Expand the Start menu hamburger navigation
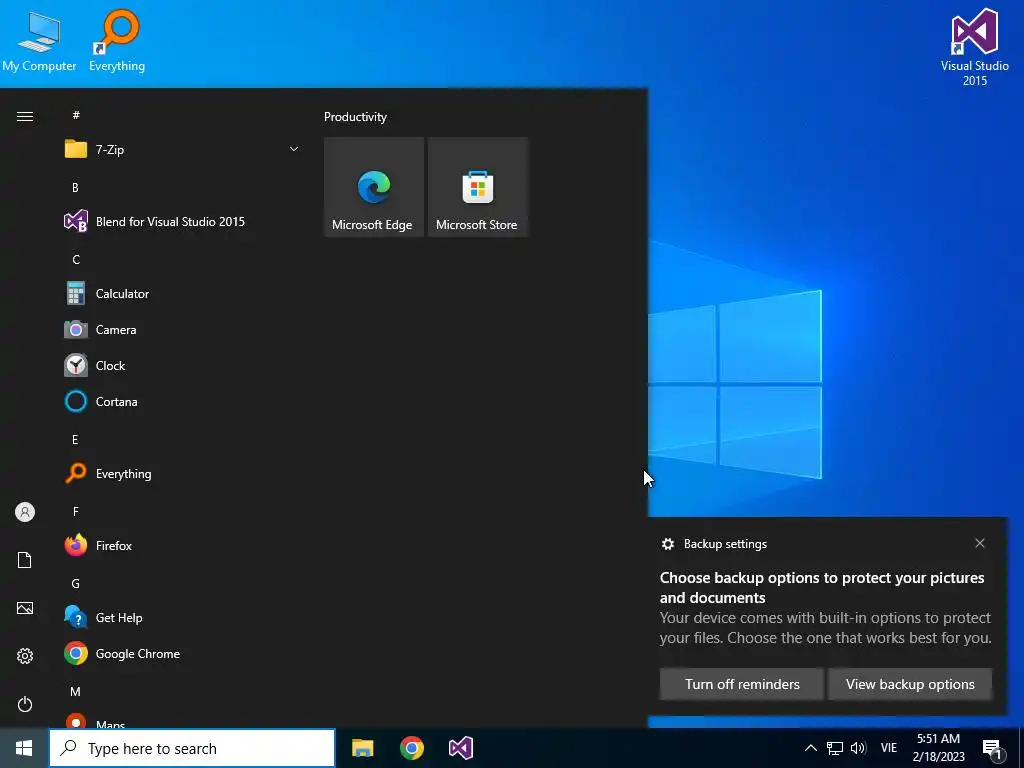The width and height of the screenshot is (1024, 768). [25, 116]
